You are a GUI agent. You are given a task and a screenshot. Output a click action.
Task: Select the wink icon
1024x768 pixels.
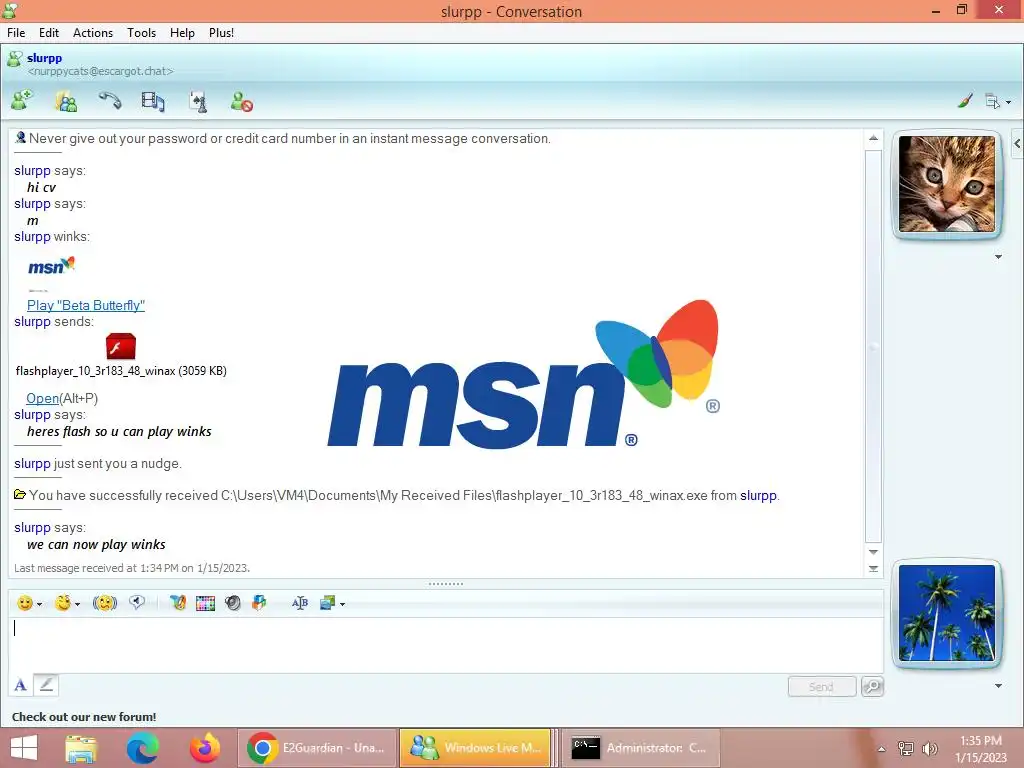[63, 603]
